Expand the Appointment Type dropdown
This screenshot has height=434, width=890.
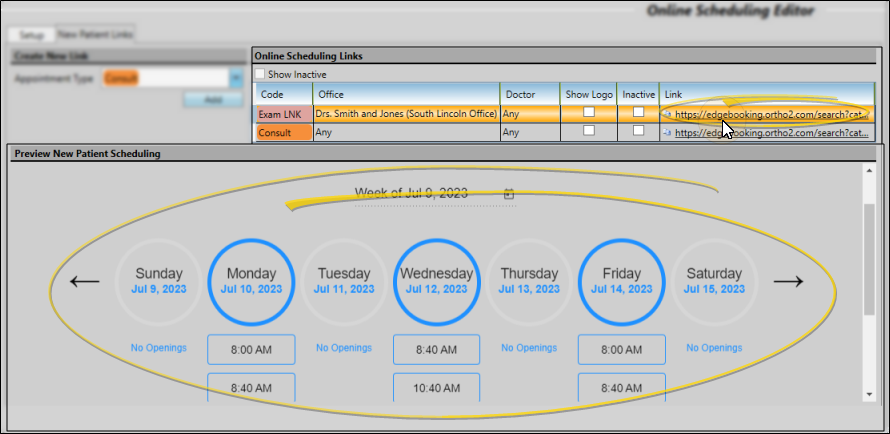[x=235, y=77]
